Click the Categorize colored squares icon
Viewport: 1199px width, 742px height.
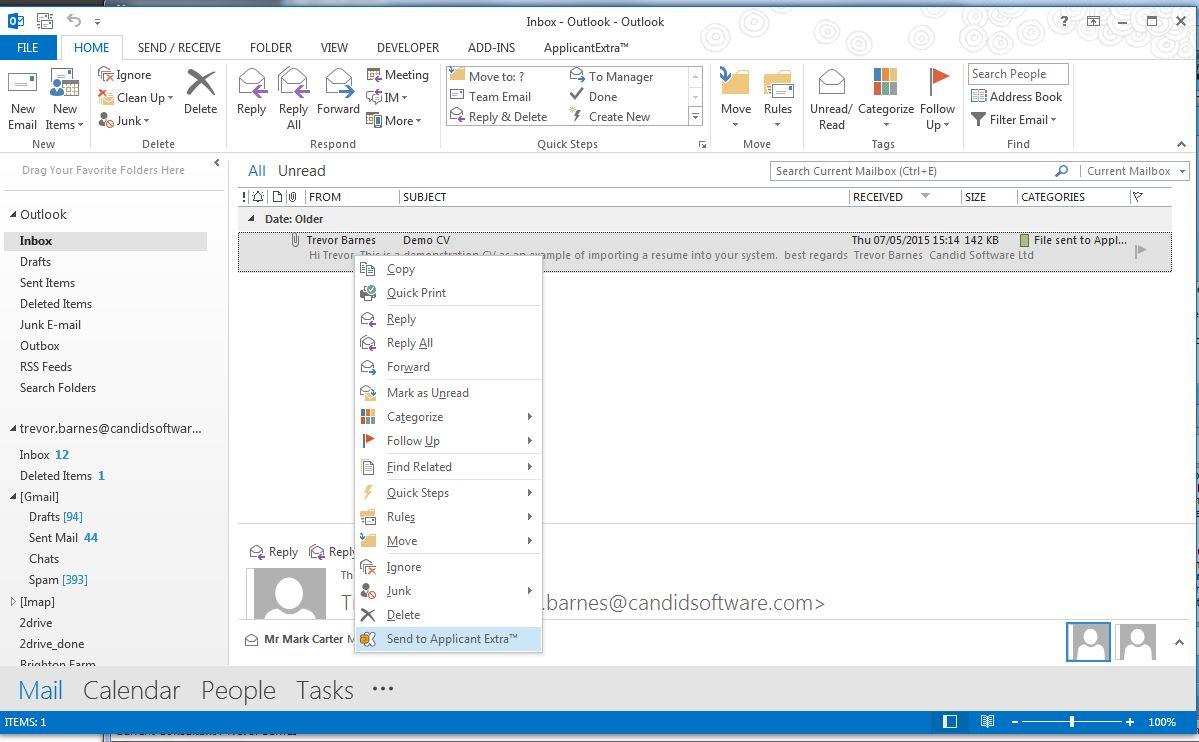pyautogui.click(x=885, y=82)
